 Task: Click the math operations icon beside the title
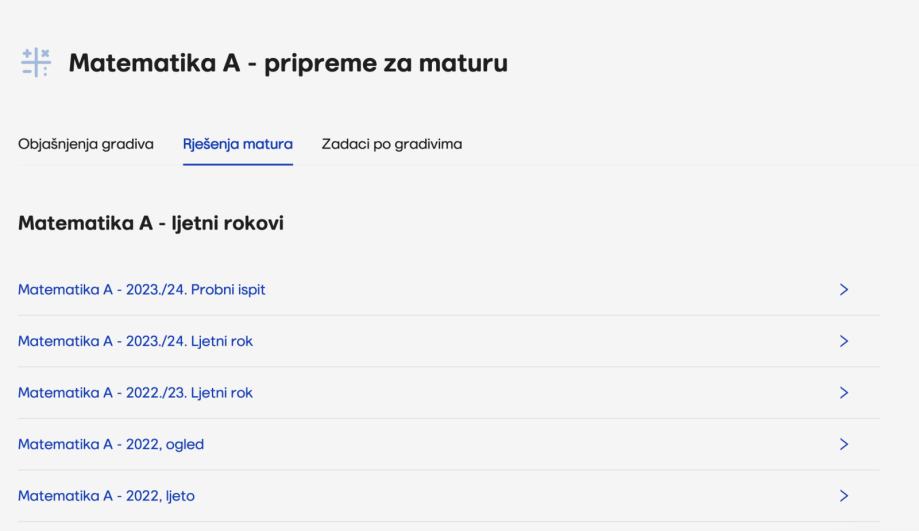[x=33, y=63]
